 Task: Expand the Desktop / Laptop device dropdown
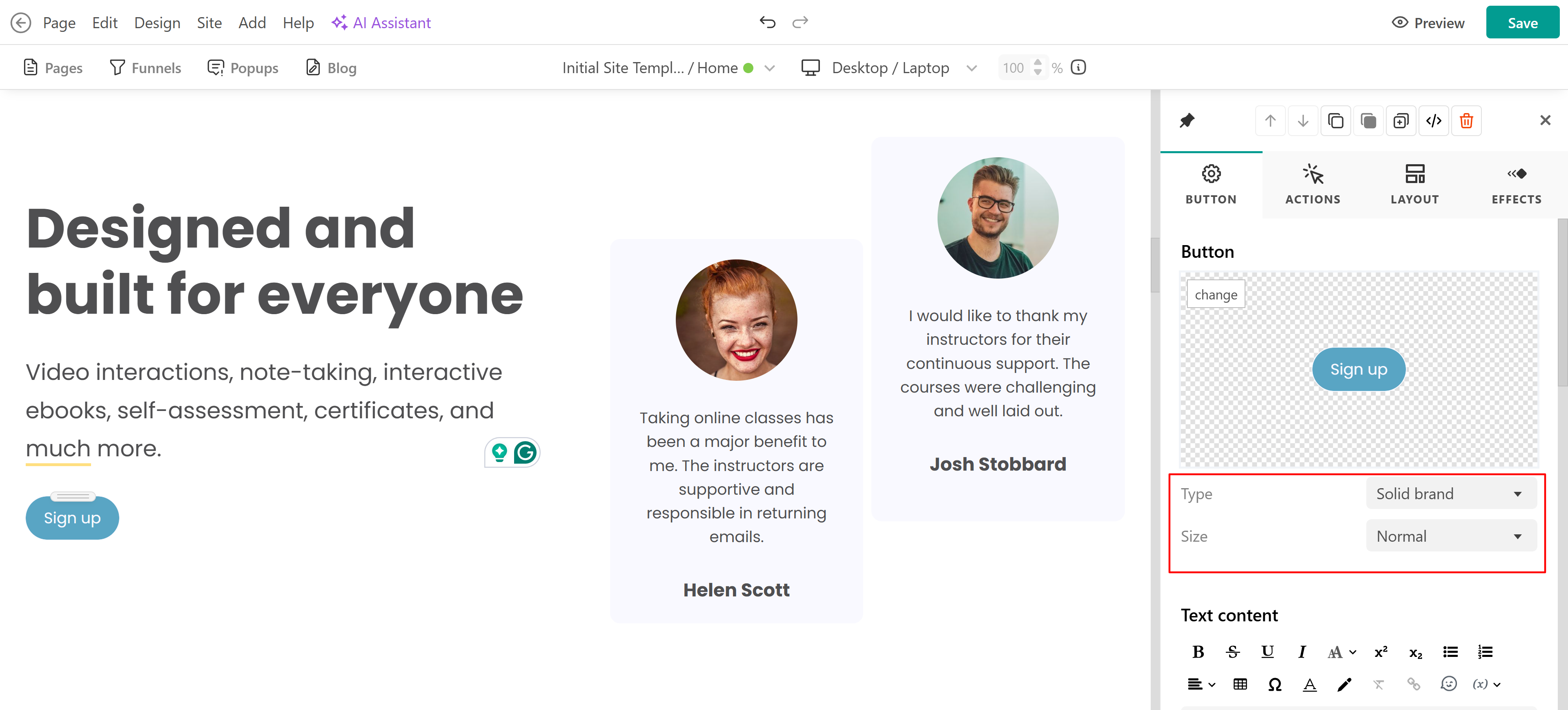pyautogui.click(x=971, y=68)
